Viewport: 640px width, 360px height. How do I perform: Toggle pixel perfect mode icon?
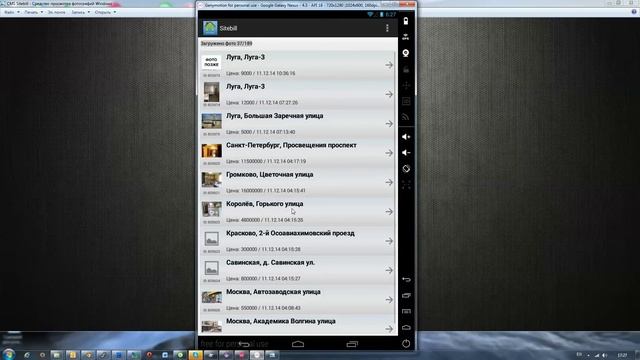406,185
